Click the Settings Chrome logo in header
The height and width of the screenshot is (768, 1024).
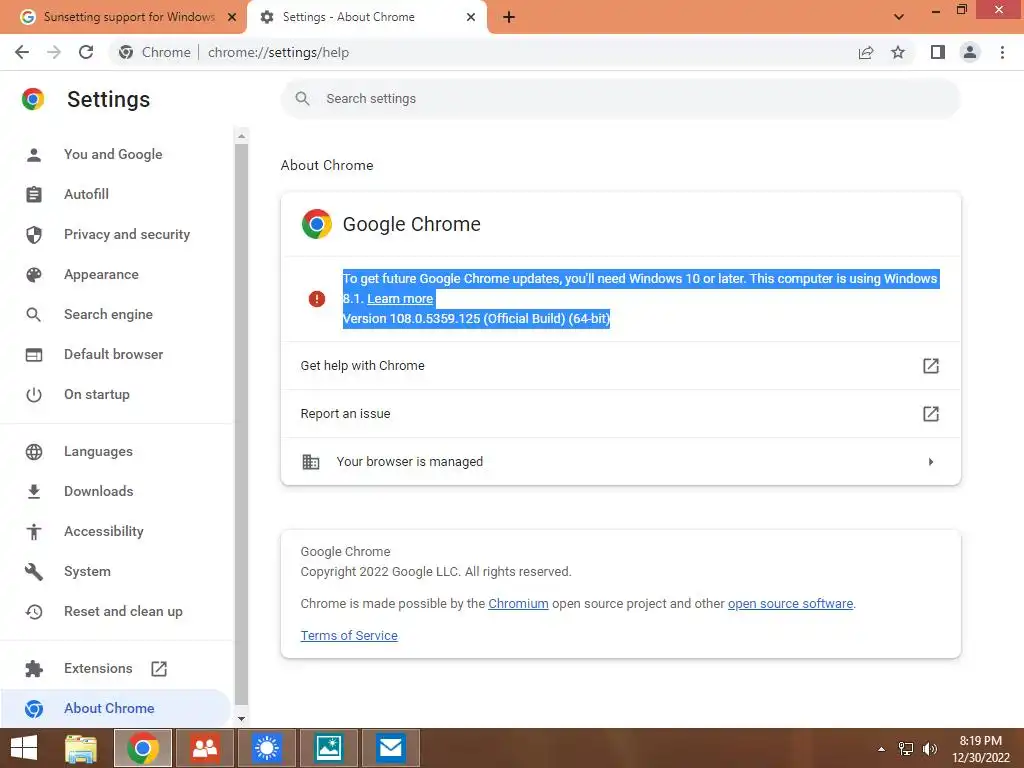pyautogui.click(x=33, y=99)
